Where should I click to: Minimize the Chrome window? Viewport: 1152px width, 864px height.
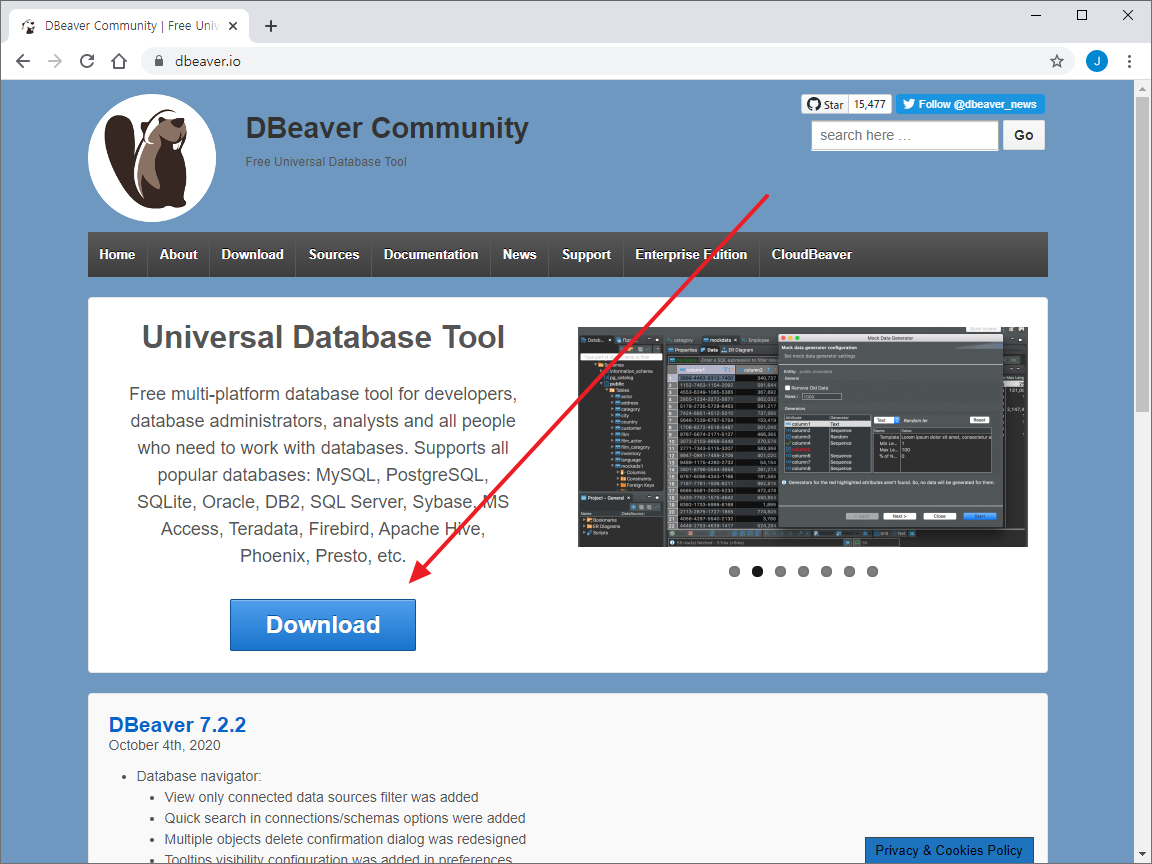(x=1036, y=15)
